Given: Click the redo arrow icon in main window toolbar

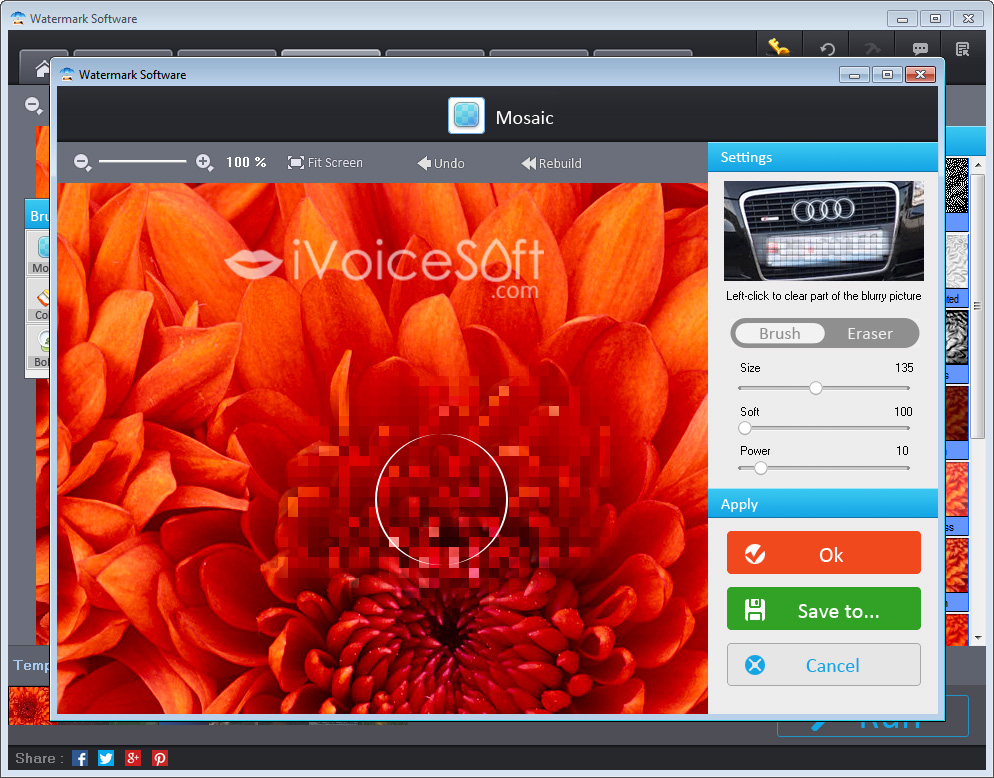Looking at the screenshot, I should coord(872,48).
